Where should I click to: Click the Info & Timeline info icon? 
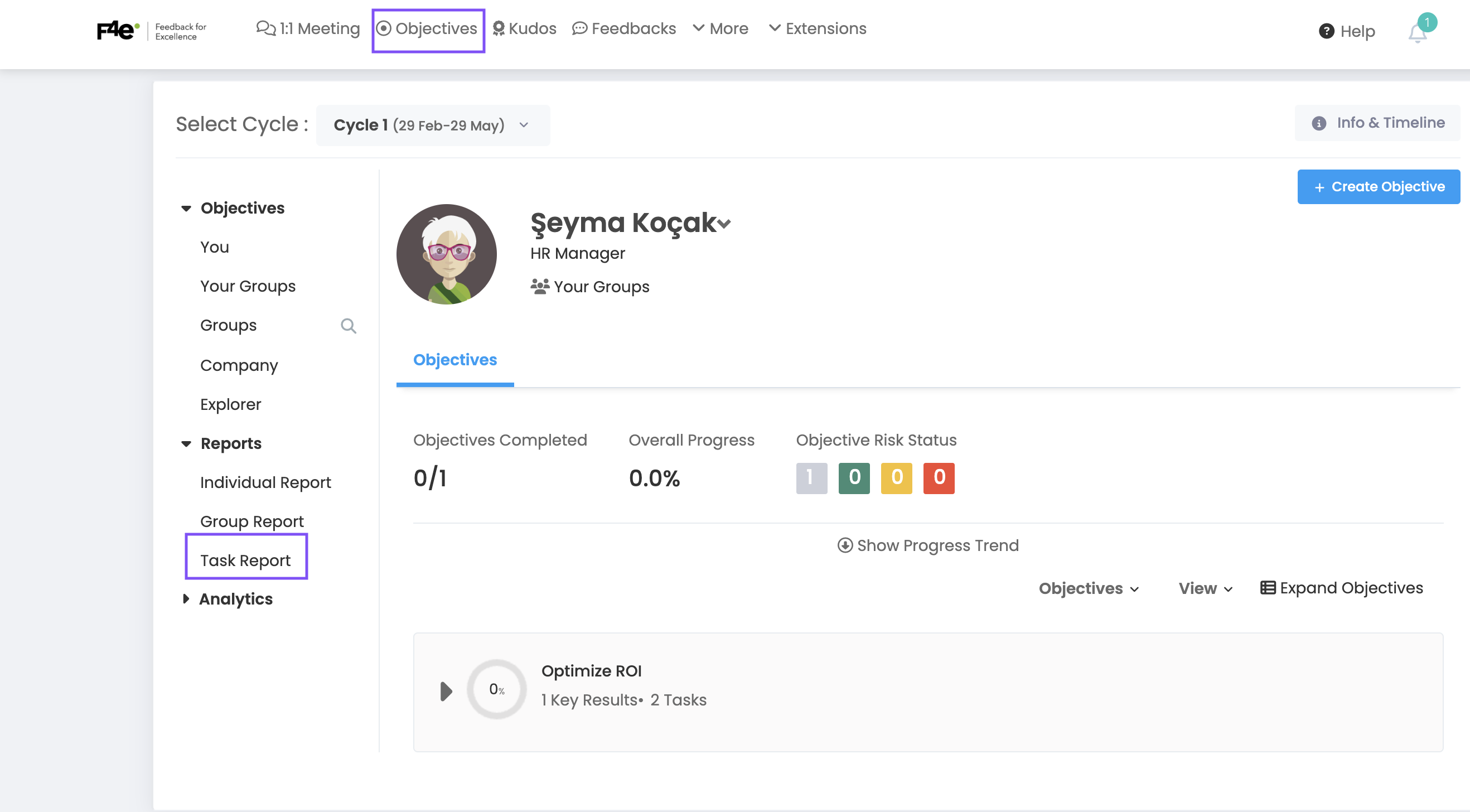(x=1318, y=123)
